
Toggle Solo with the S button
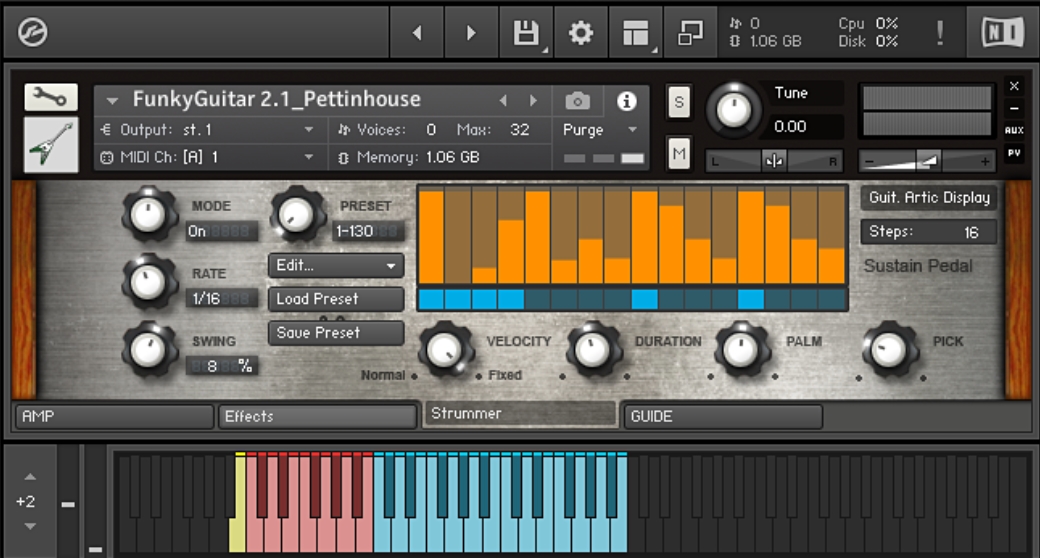679,102
